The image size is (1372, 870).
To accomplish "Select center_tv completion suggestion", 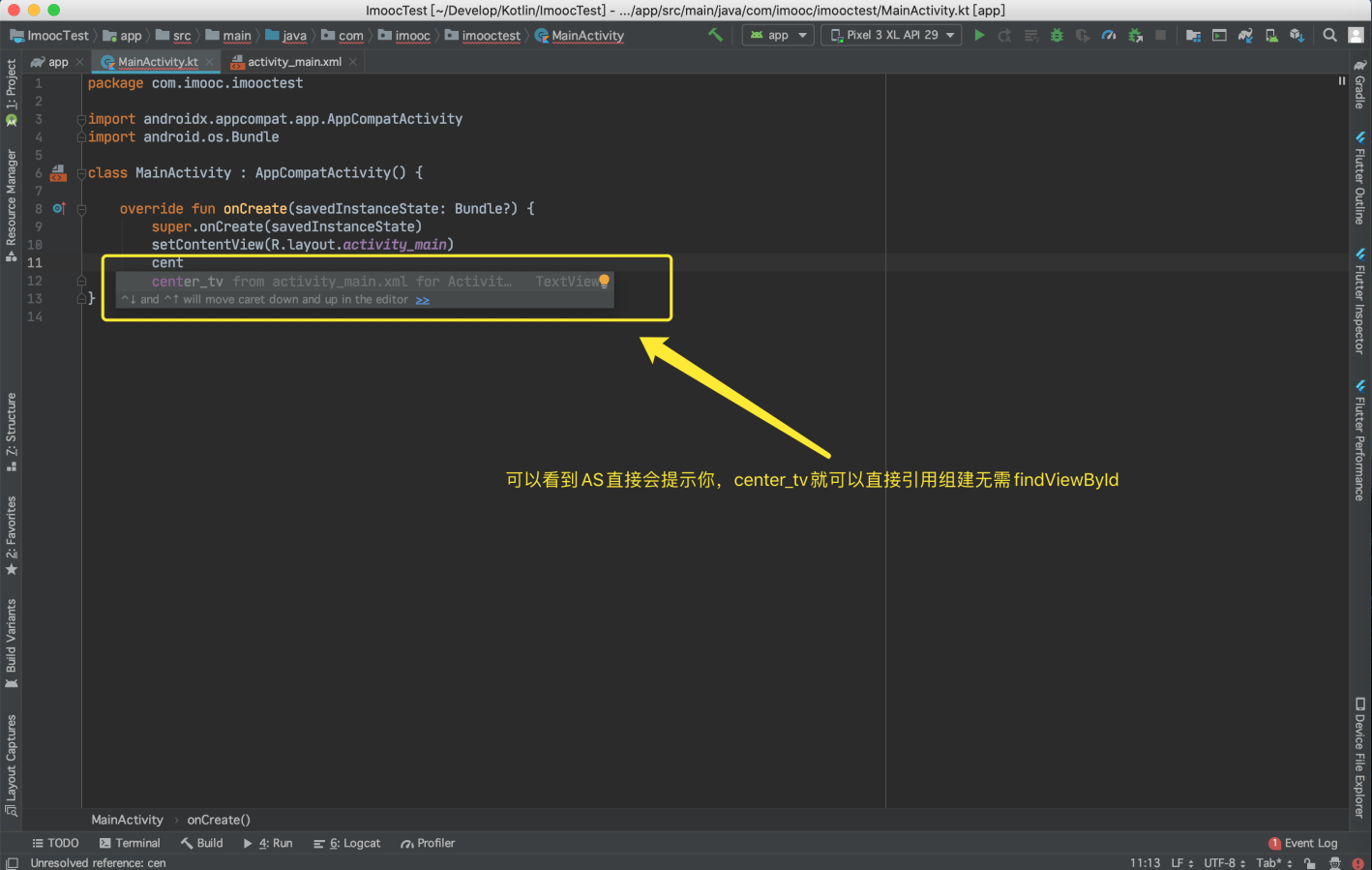I will [x=365, y=282].
